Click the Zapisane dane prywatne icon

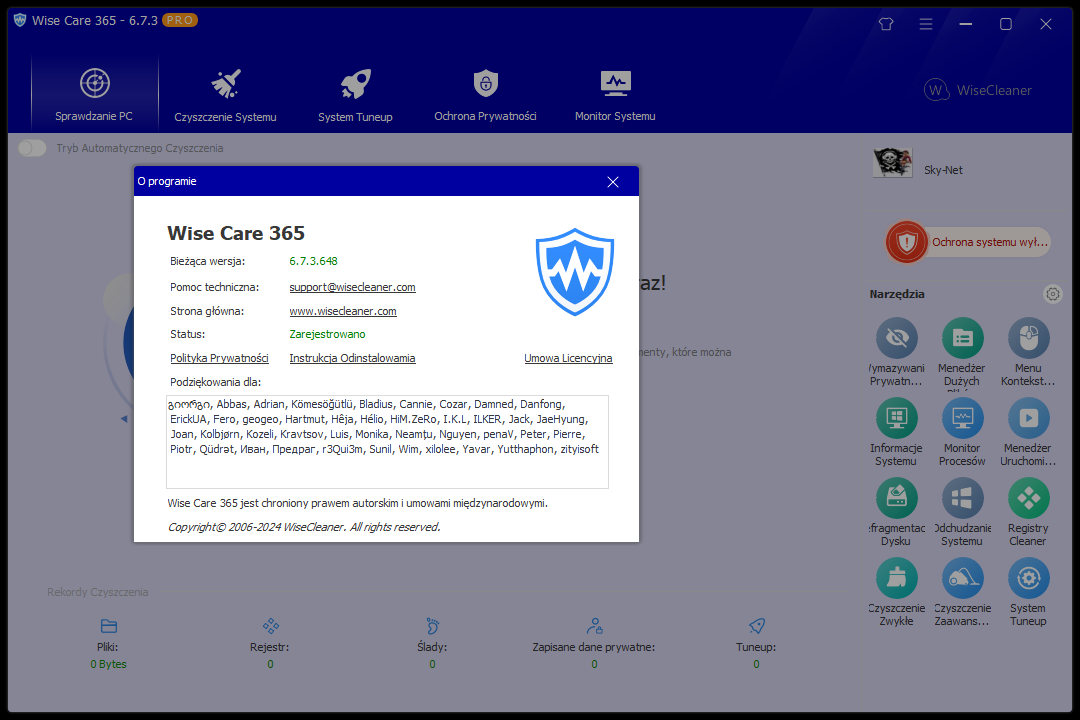594,626
